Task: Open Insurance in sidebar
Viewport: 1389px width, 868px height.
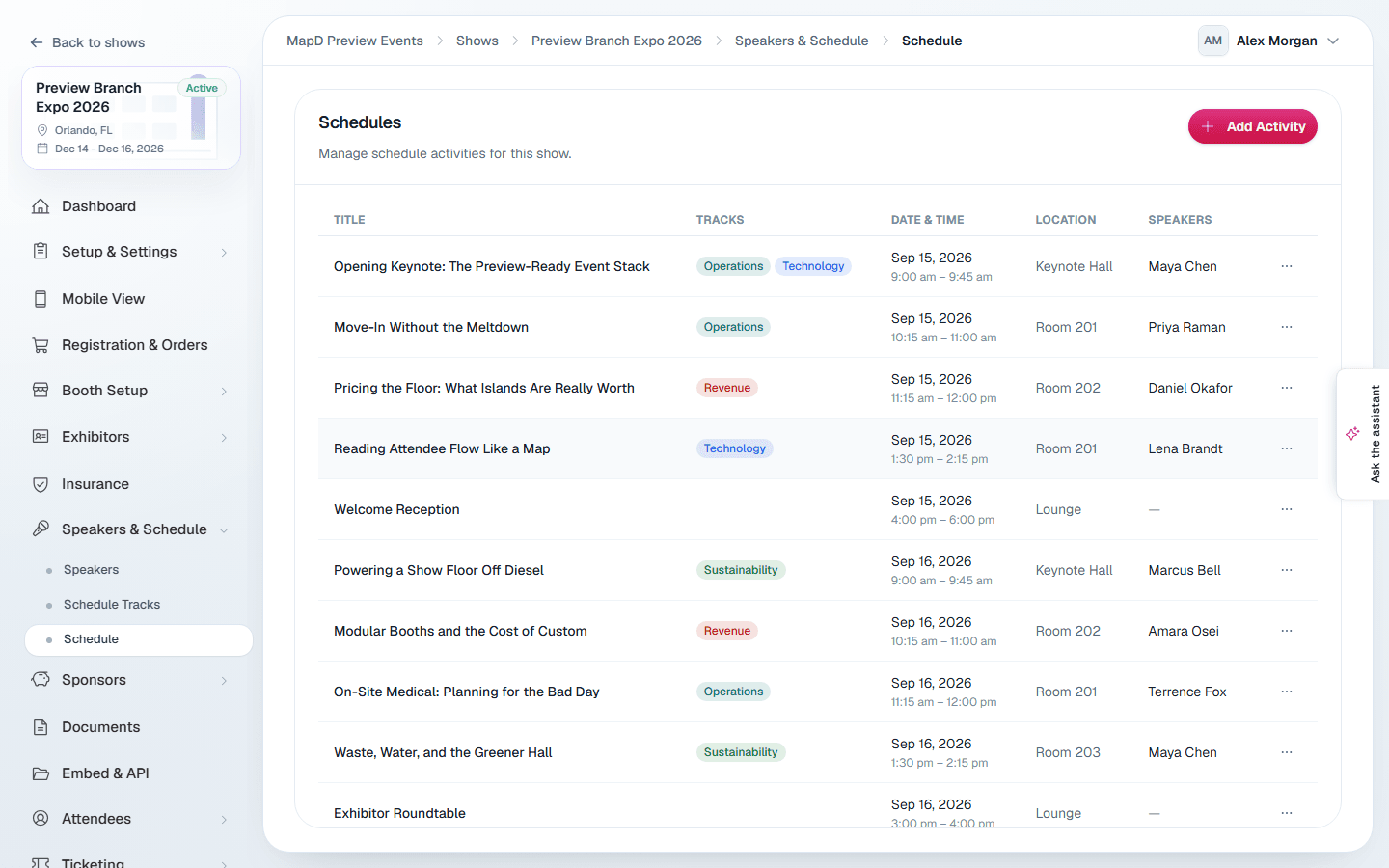Action: [95, 484]
